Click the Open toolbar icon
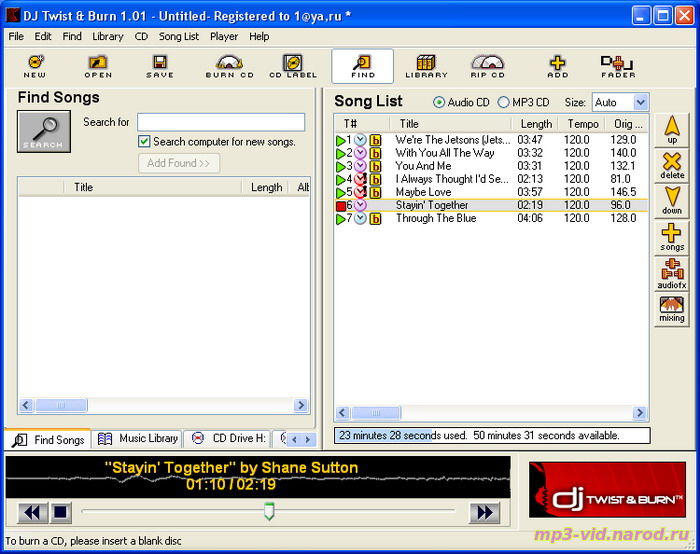This screenshot has height=554, width=700. tap(98, 66)
